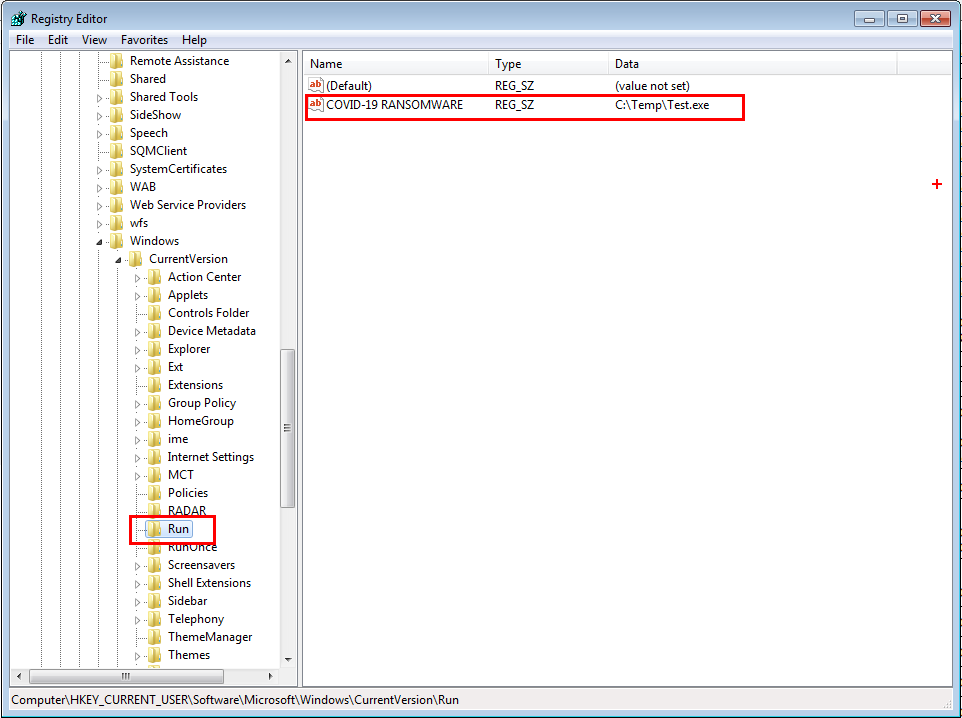Click the Shared folder icon
The height and width of the screenshot is (718, 962).
117,79
